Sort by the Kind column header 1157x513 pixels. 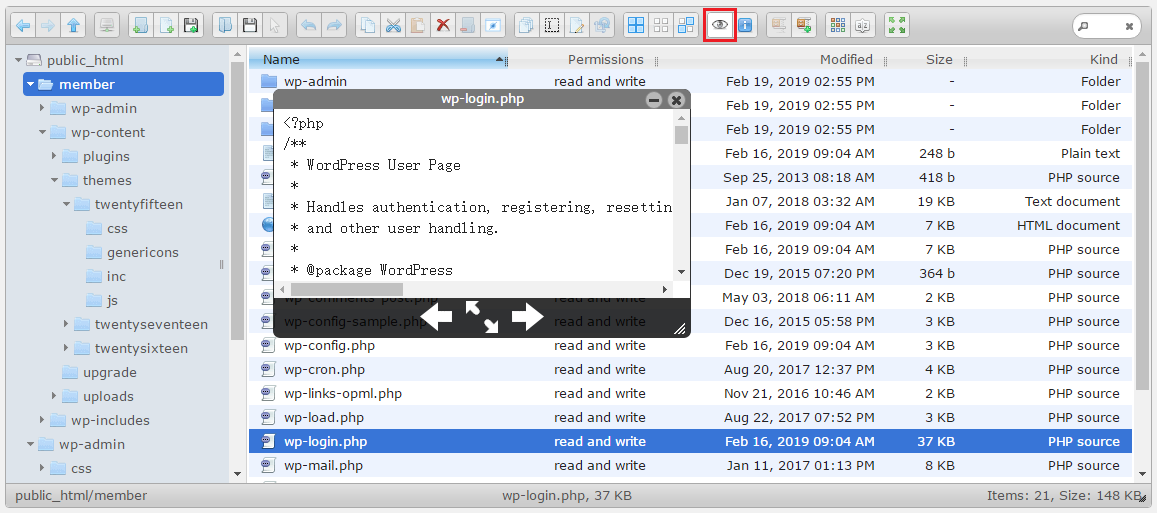pos(1103,60)
